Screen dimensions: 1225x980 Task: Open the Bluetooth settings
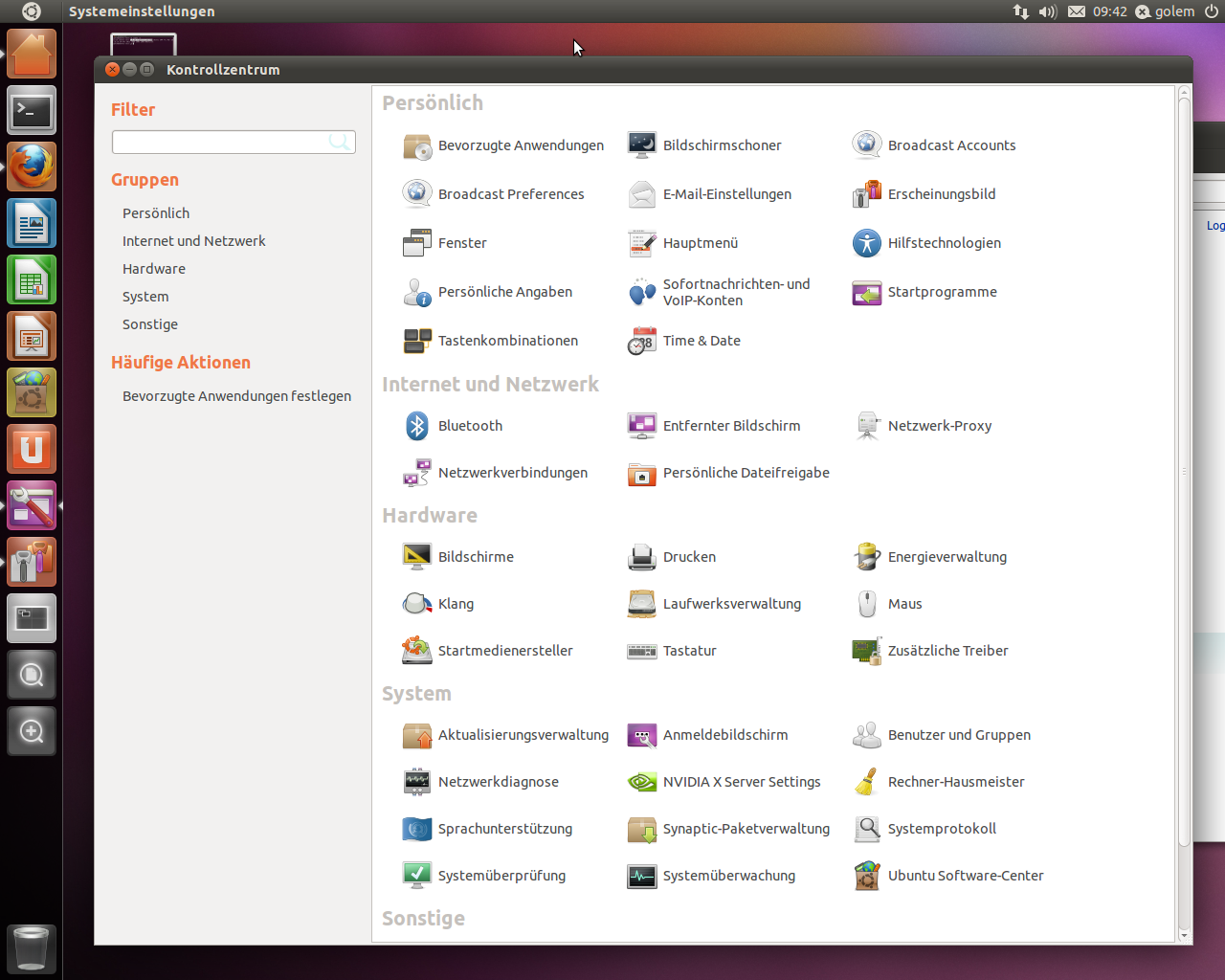pyautogui.click(x=470, y=426)
